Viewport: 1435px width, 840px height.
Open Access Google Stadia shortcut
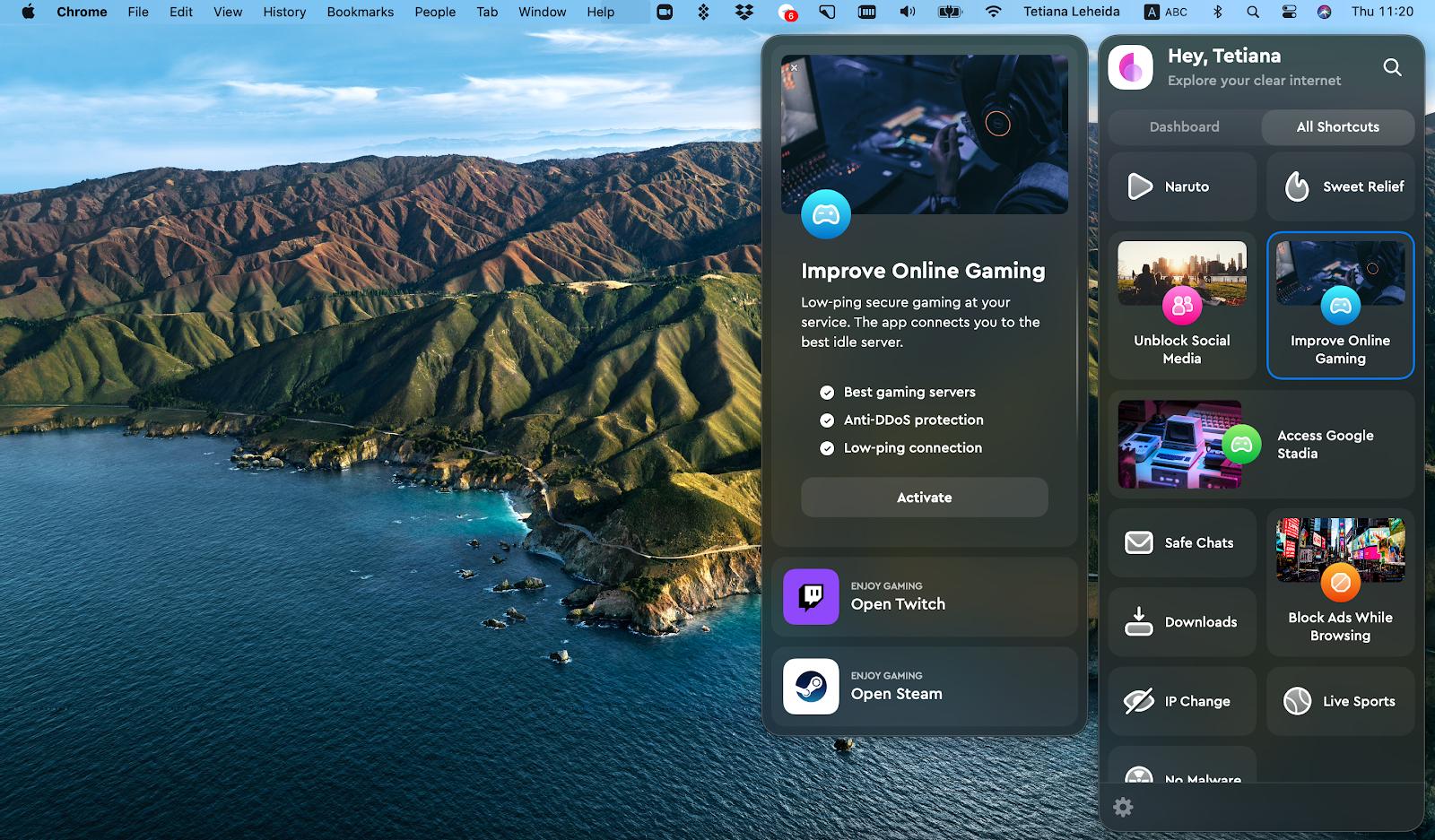pos(1261,445)
